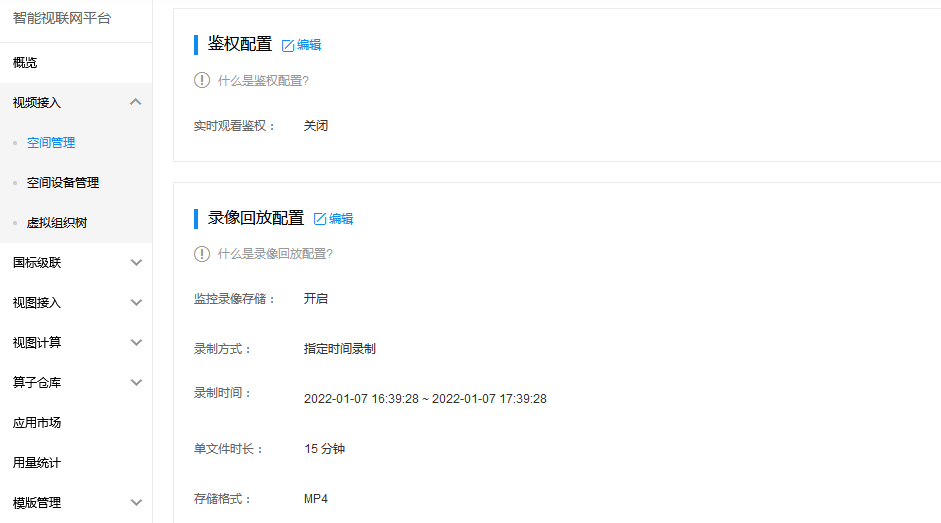Click the 15 分钟 file duration value

coord(324,449)
